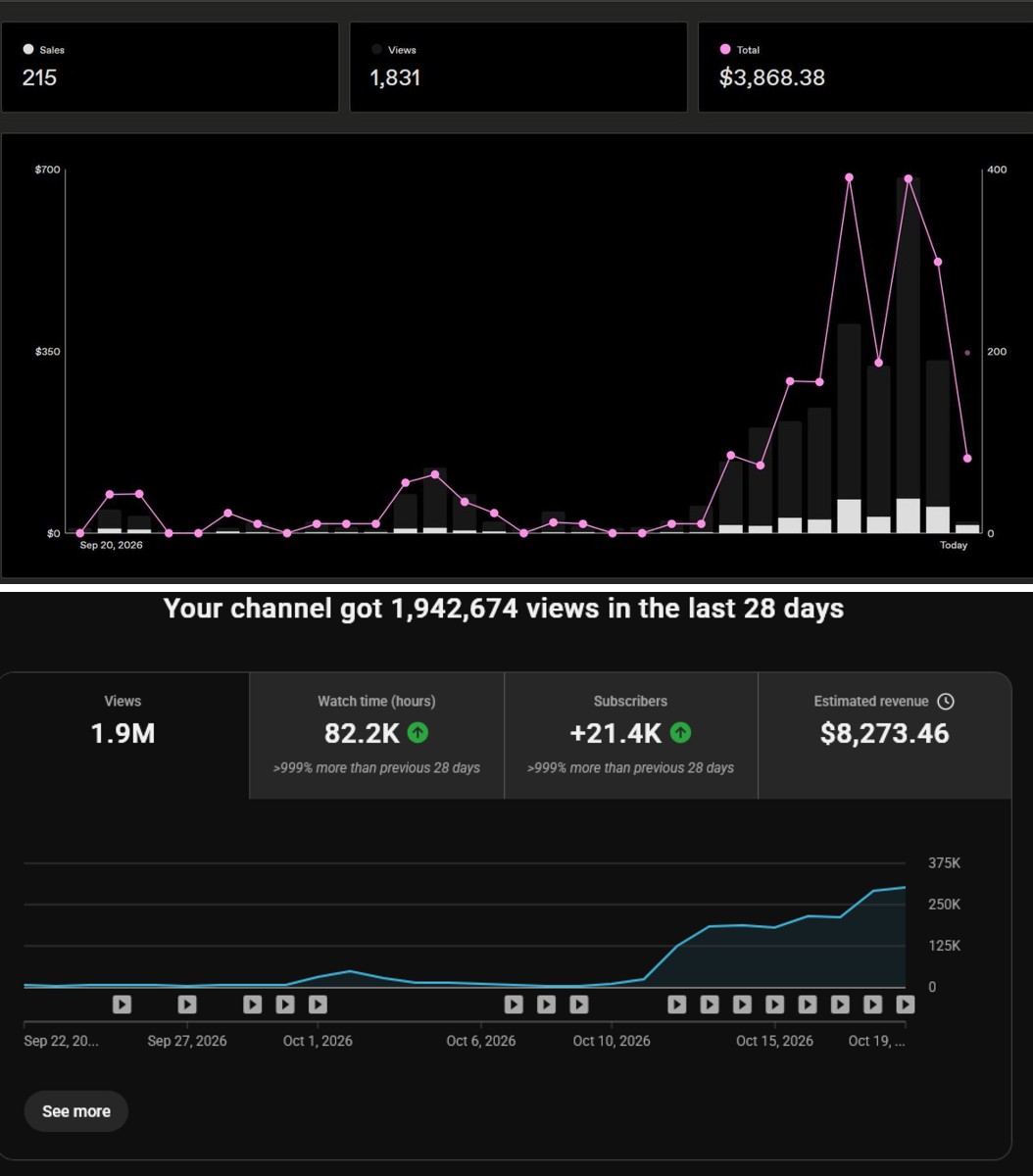Open the video marker above Oct 15, 2026
The height and width of the screenshot is (1176, 1033).
pyautogui.click(x=774, y=1004)
